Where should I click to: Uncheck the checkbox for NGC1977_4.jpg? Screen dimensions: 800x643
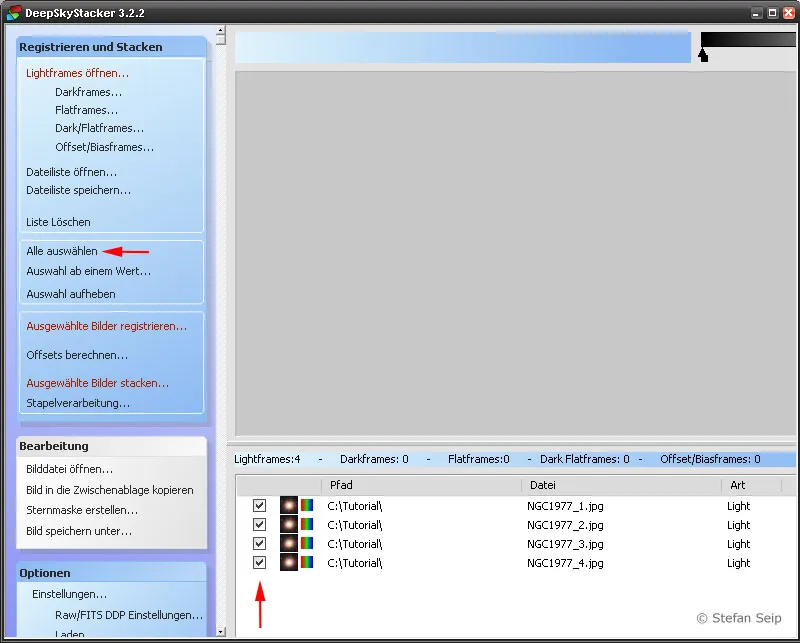tap(259, 562)
